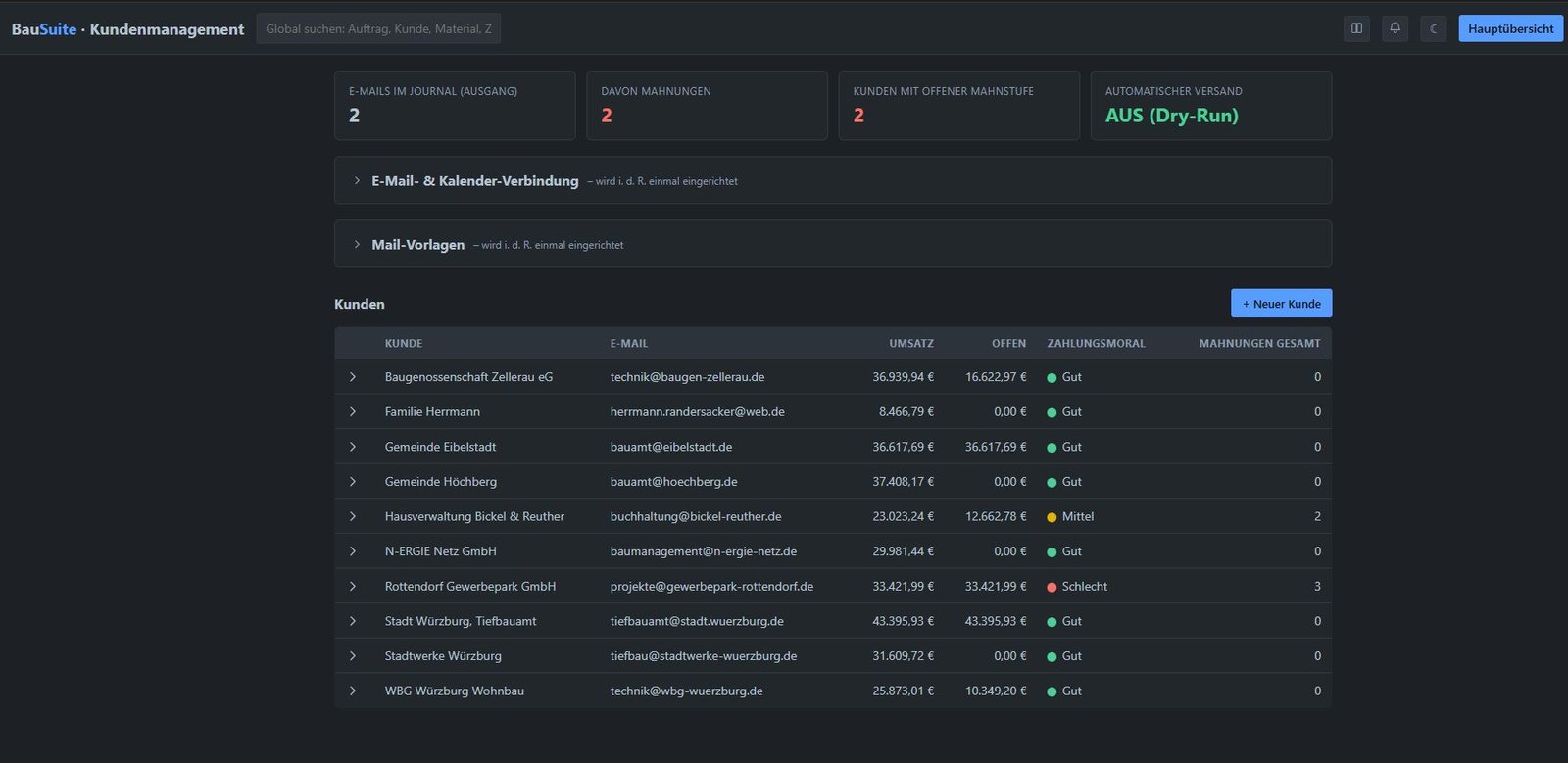The height and width of the screenshot is (763, 1568).
Task: Expand the Mail-Vorlagen section
Action: (832, 244)
